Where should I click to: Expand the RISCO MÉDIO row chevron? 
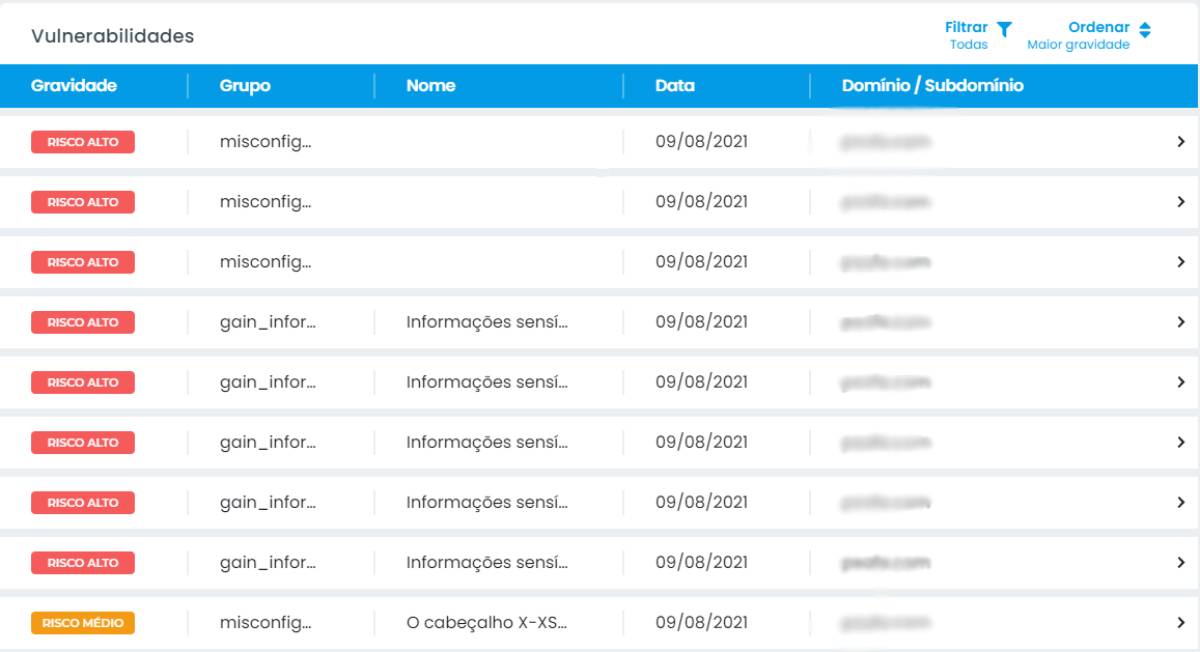(x=1181, y=623)
